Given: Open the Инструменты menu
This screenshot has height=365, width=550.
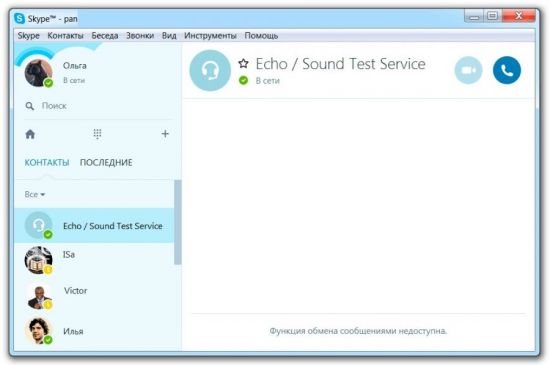Looking at the screenshot, I should (210, 36).
